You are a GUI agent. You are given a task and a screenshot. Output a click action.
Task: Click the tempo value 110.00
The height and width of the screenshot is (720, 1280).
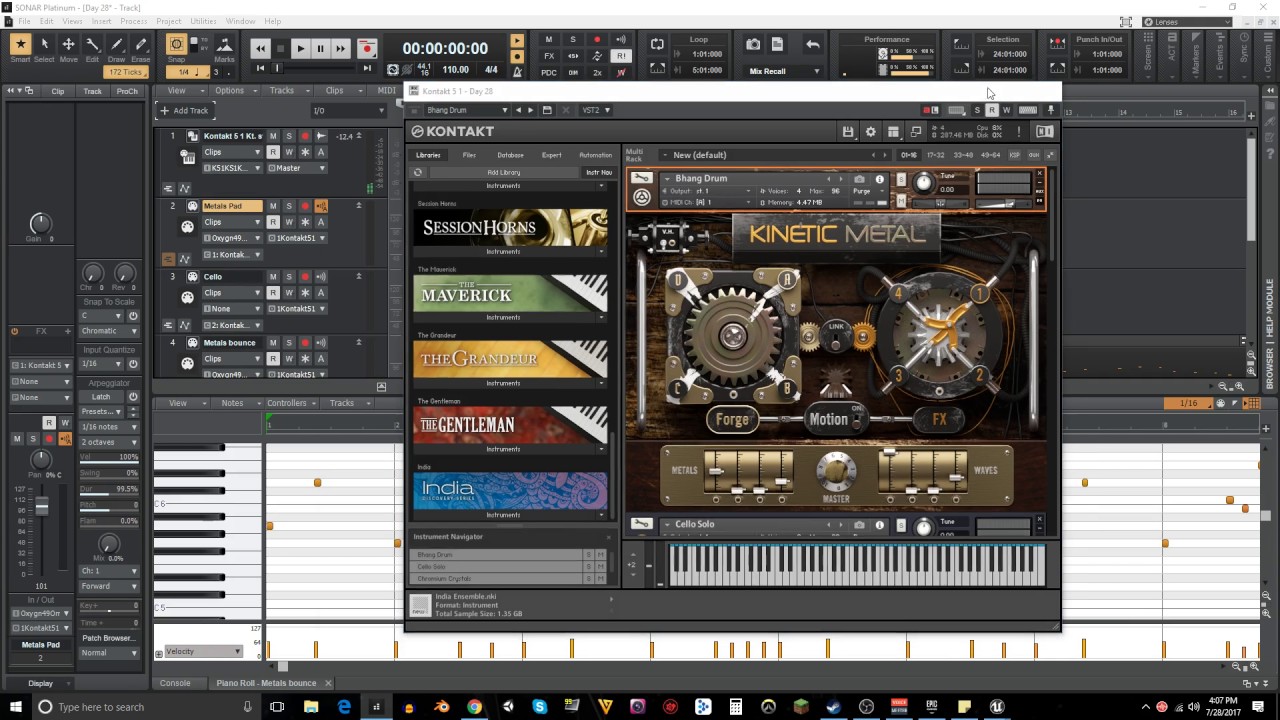coord(455,70)
